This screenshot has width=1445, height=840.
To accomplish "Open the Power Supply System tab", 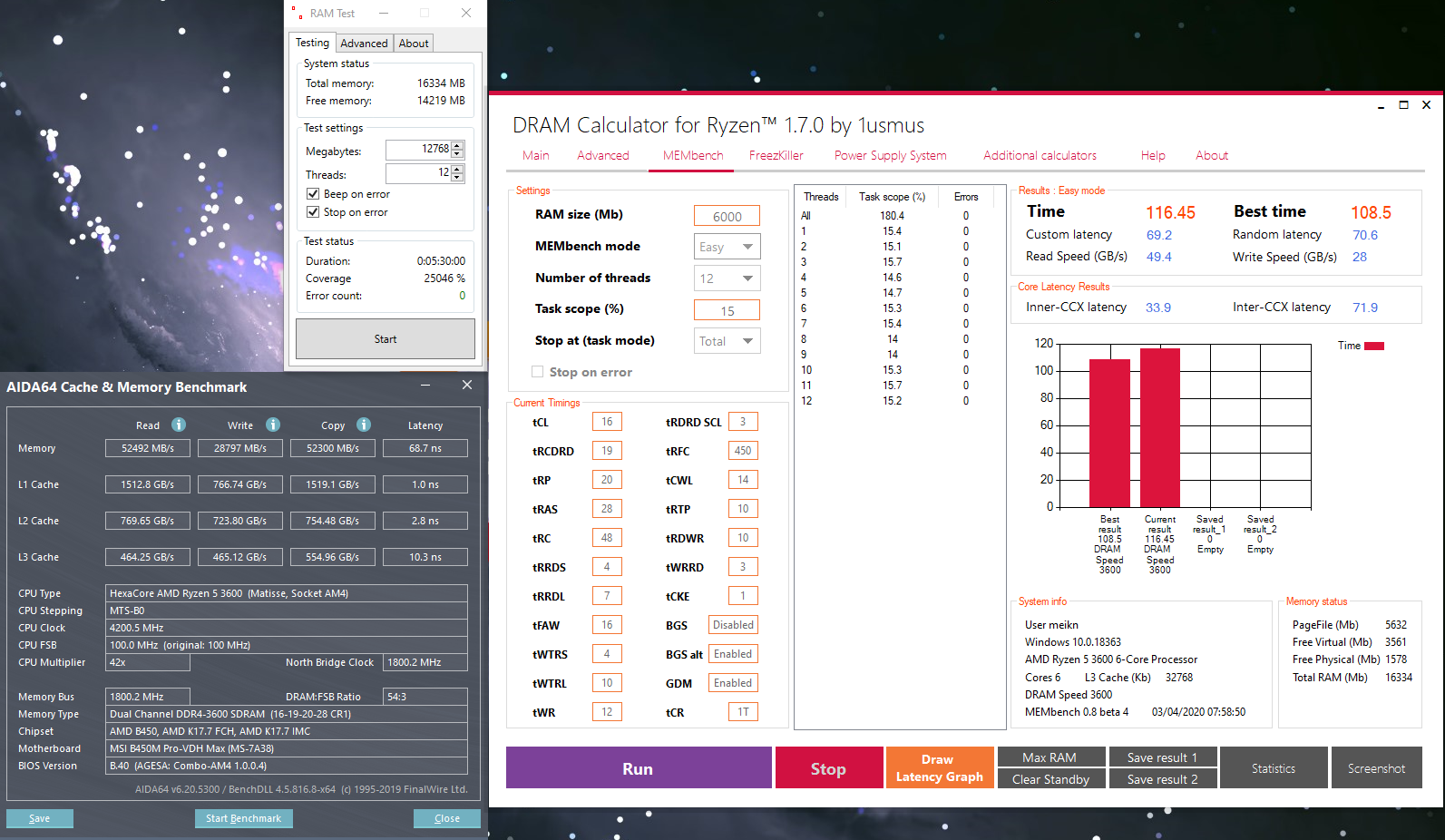I will pyautogui.click(x=891, y=155).
